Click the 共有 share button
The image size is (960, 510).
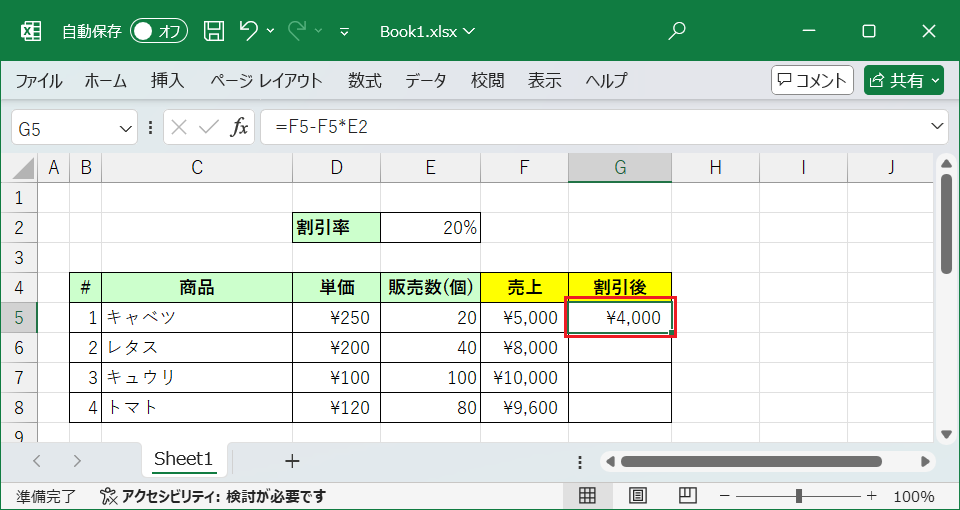pos(904,81)
